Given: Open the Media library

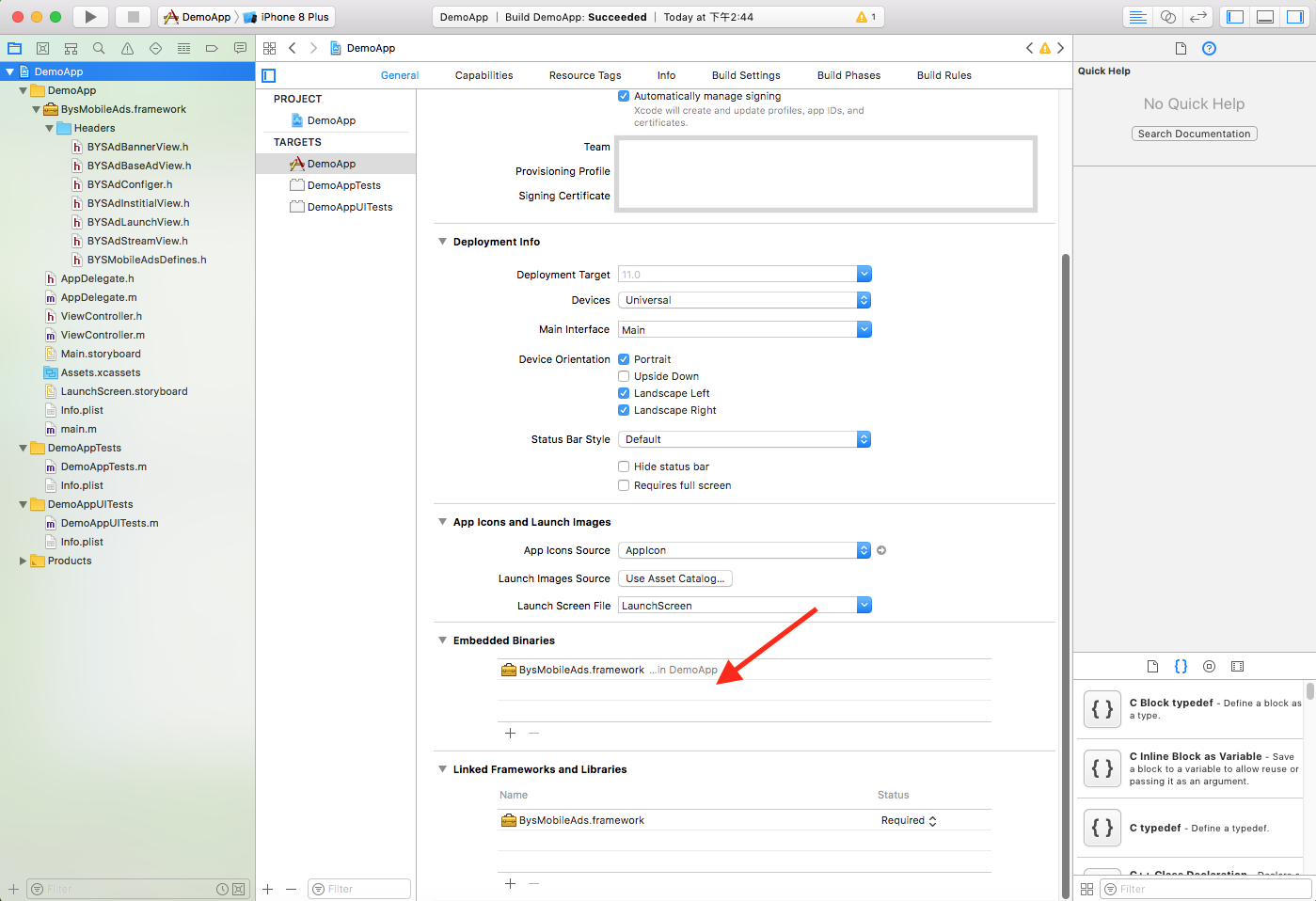Looking at the screenshot, I should point(1238,666).
